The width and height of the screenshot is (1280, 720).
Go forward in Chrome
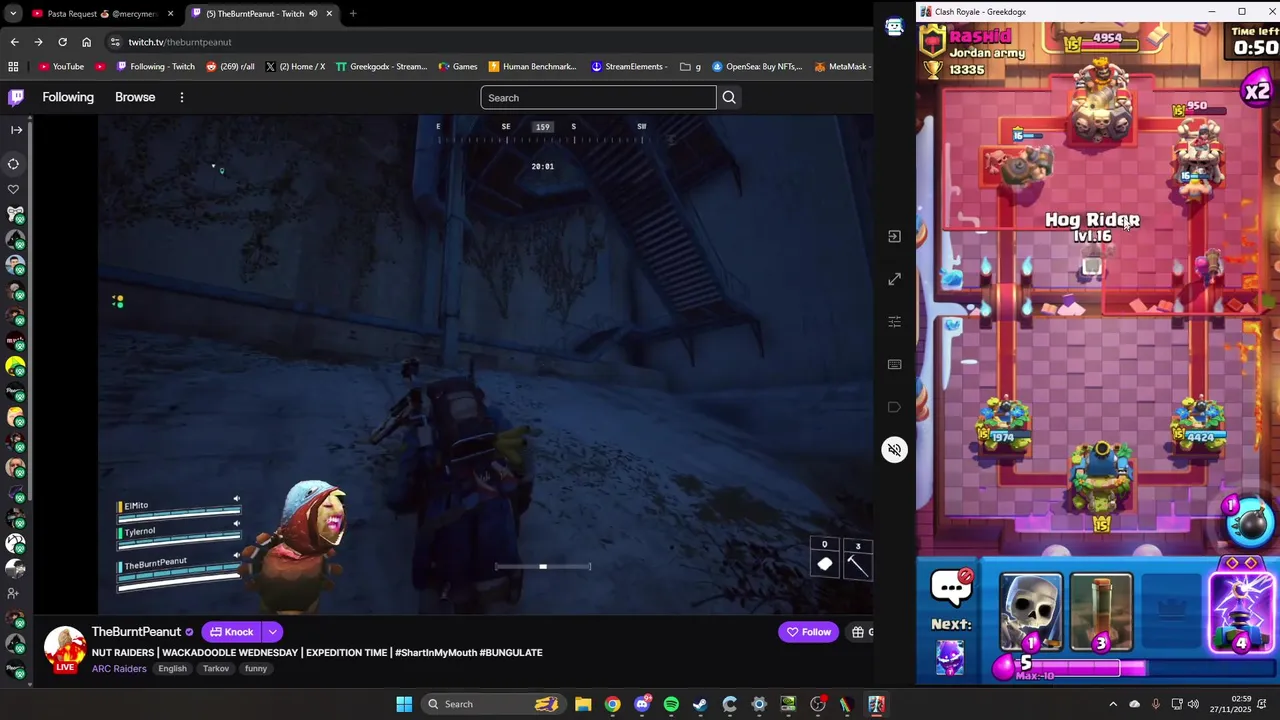(x=38, y=42)
